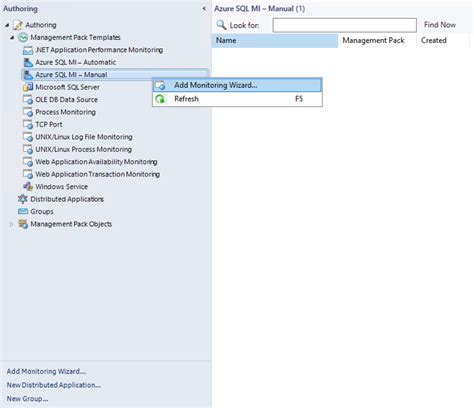Select Windows Service template

click(61, 187)
